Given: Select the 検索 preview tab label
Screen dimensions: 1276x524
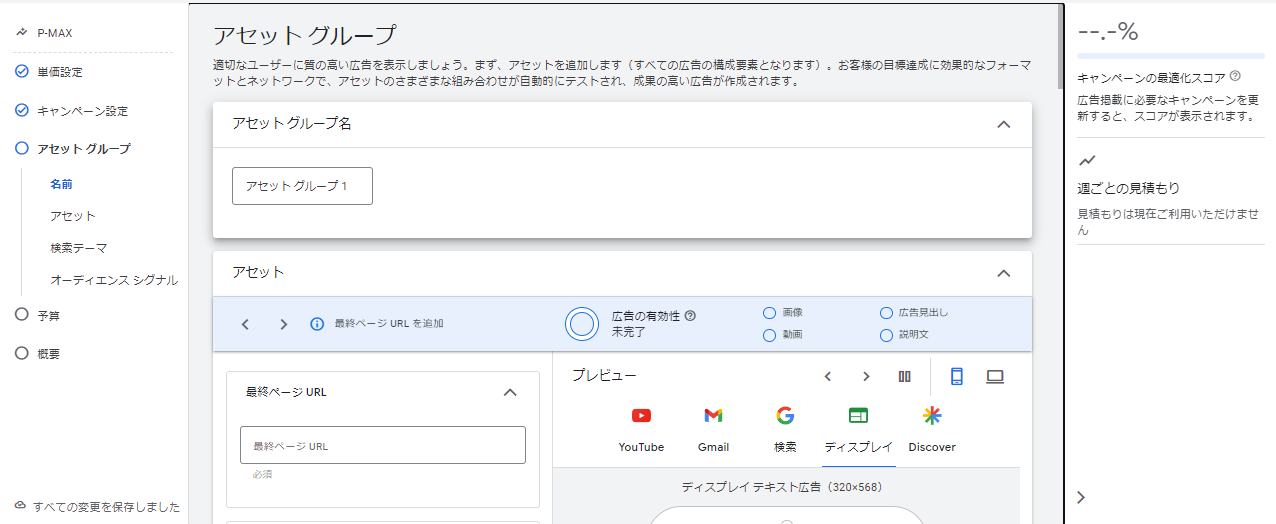Looking at the screenshot, I should 785,447.
